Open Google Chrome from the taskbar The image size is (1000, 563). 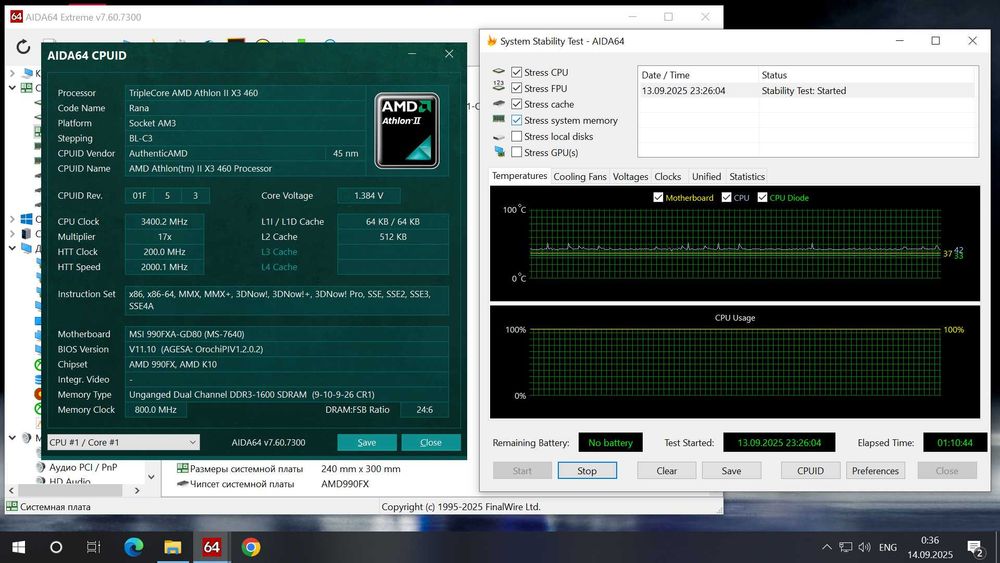(251, 547)
